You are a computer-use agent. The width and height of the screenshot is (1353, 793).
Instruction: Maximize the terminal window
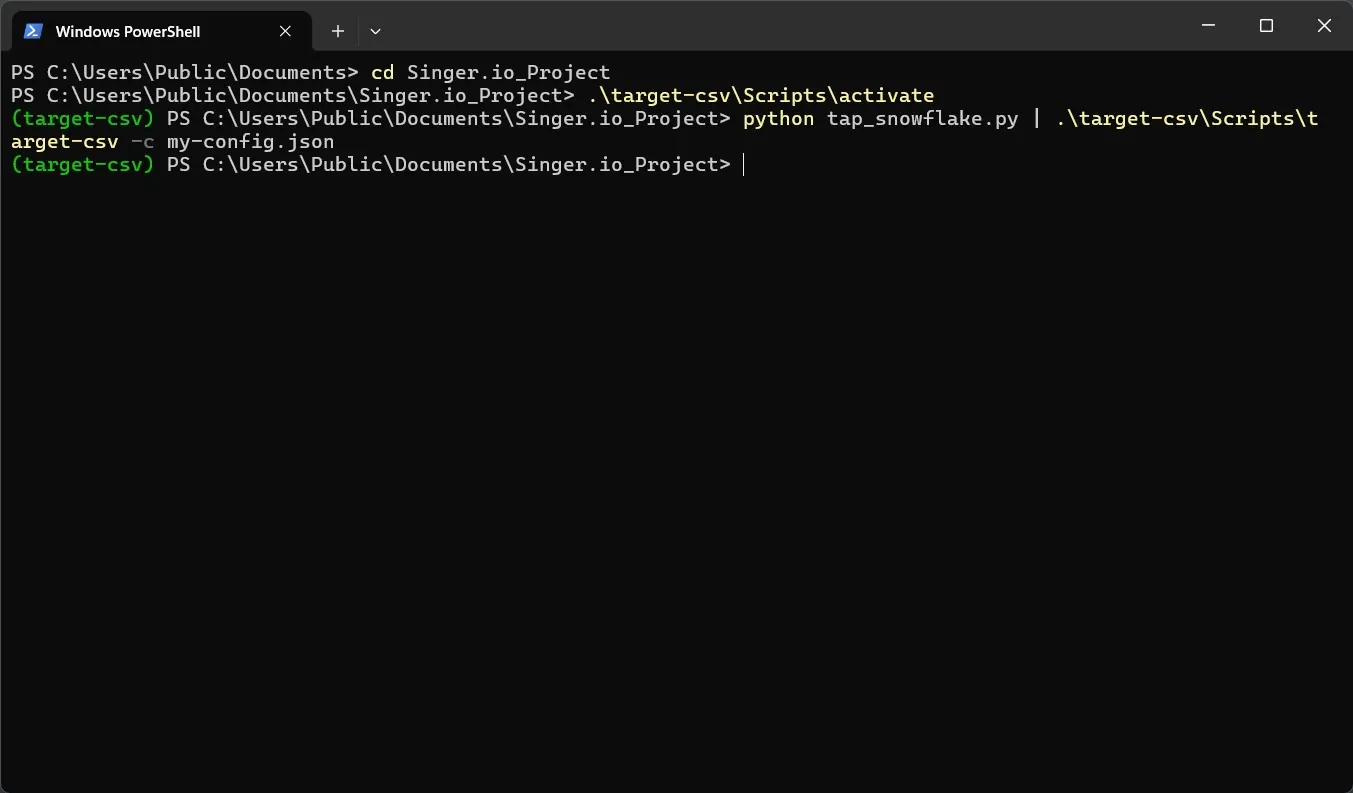1266,26
